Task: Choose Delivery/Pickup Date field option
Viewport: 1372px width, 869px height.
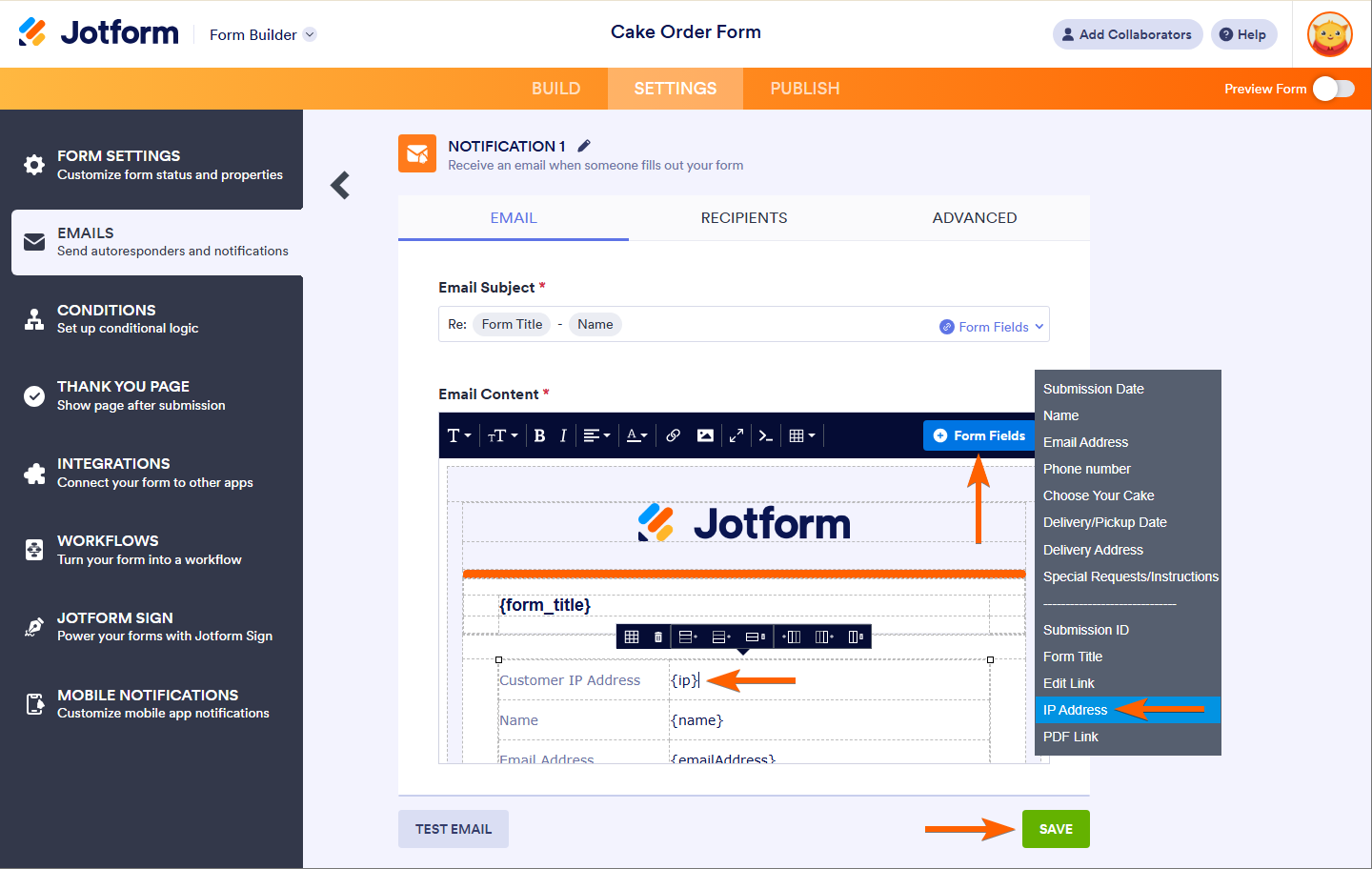Action: click(1128, 522)
